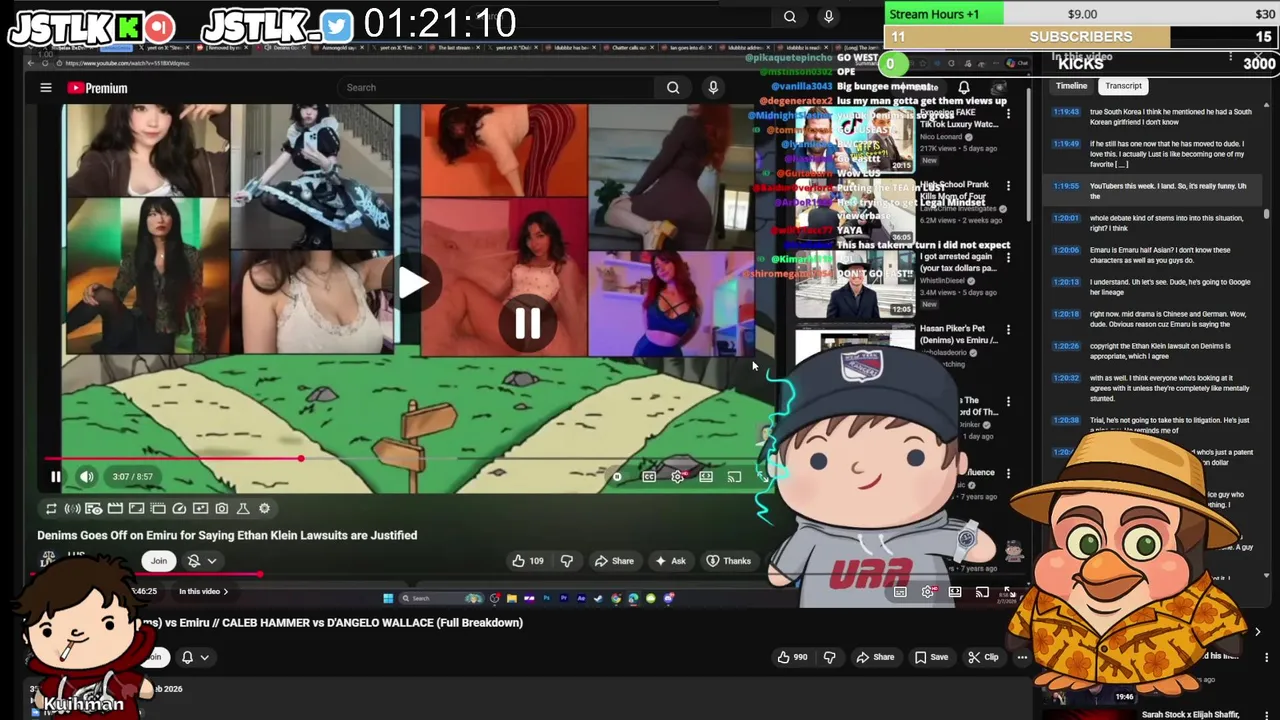Toggle the autoplay switch in the player
Viewport: 1280px width, 720px height.
click(x=617, y=477)
